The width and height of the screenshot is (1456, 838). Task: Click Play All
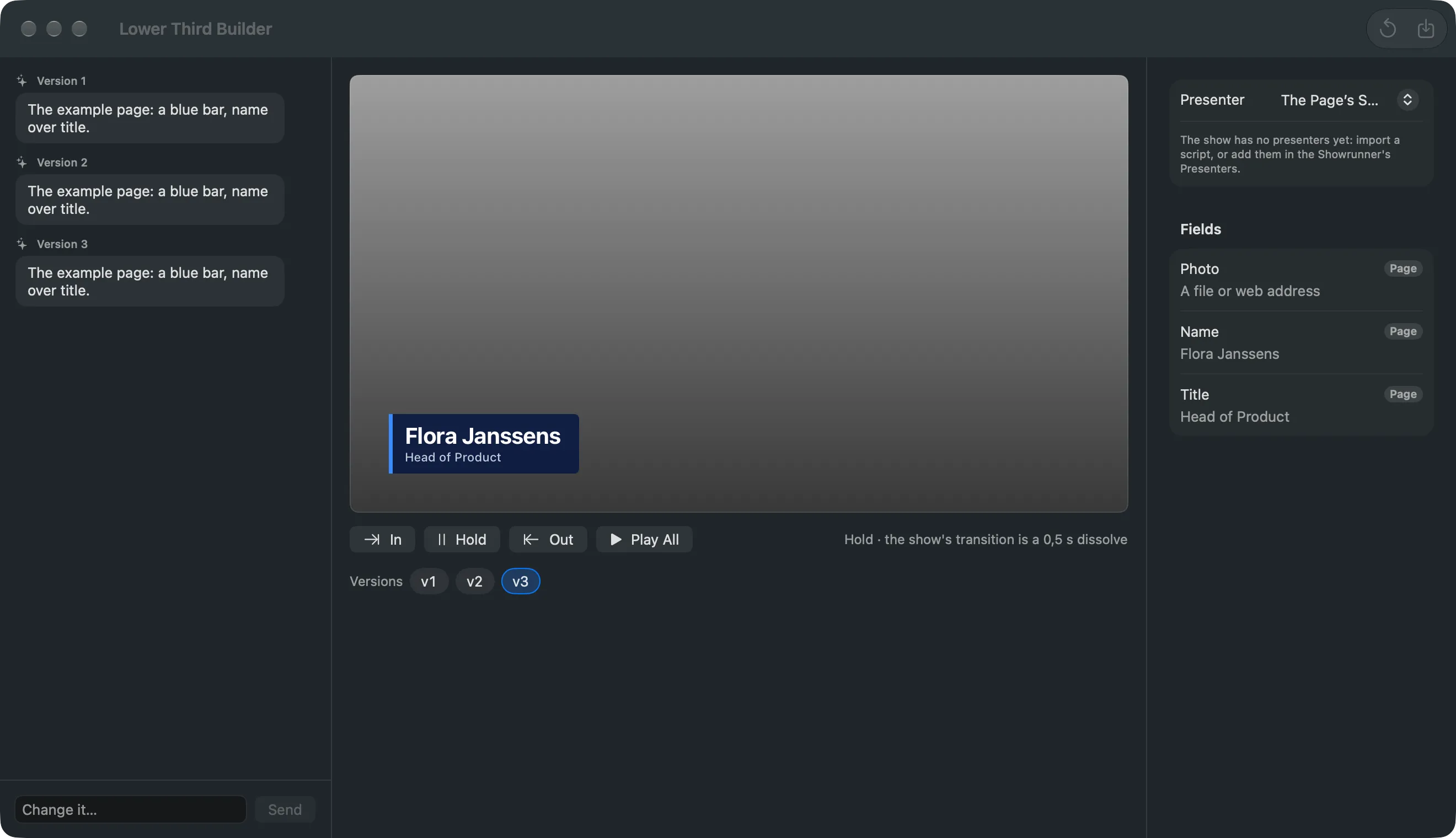pyautogui.click(x=644, y=540)
